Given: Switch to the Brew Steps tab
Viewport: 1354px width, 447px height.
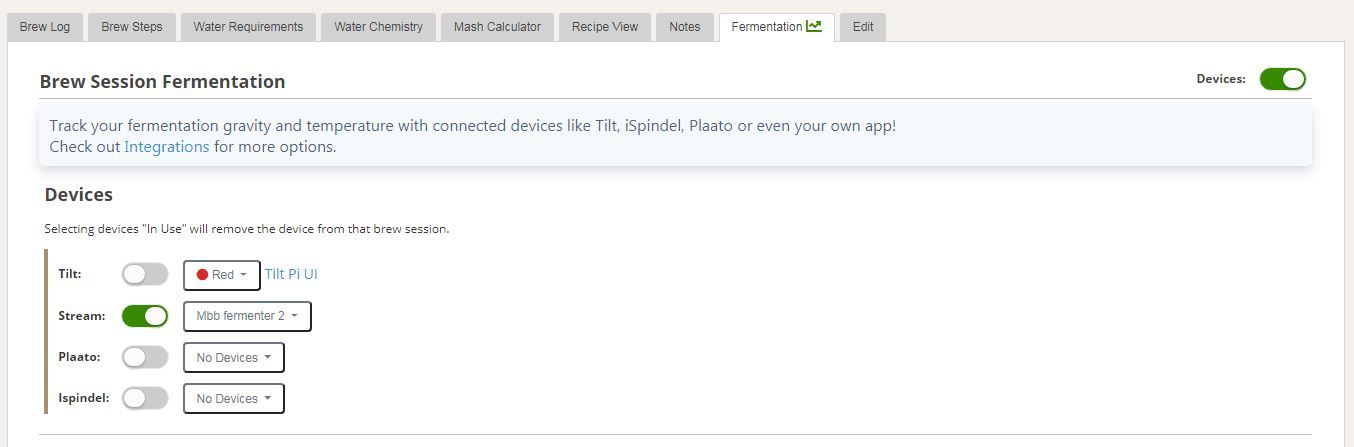Looking at the screenshot, I should point(132,27).
